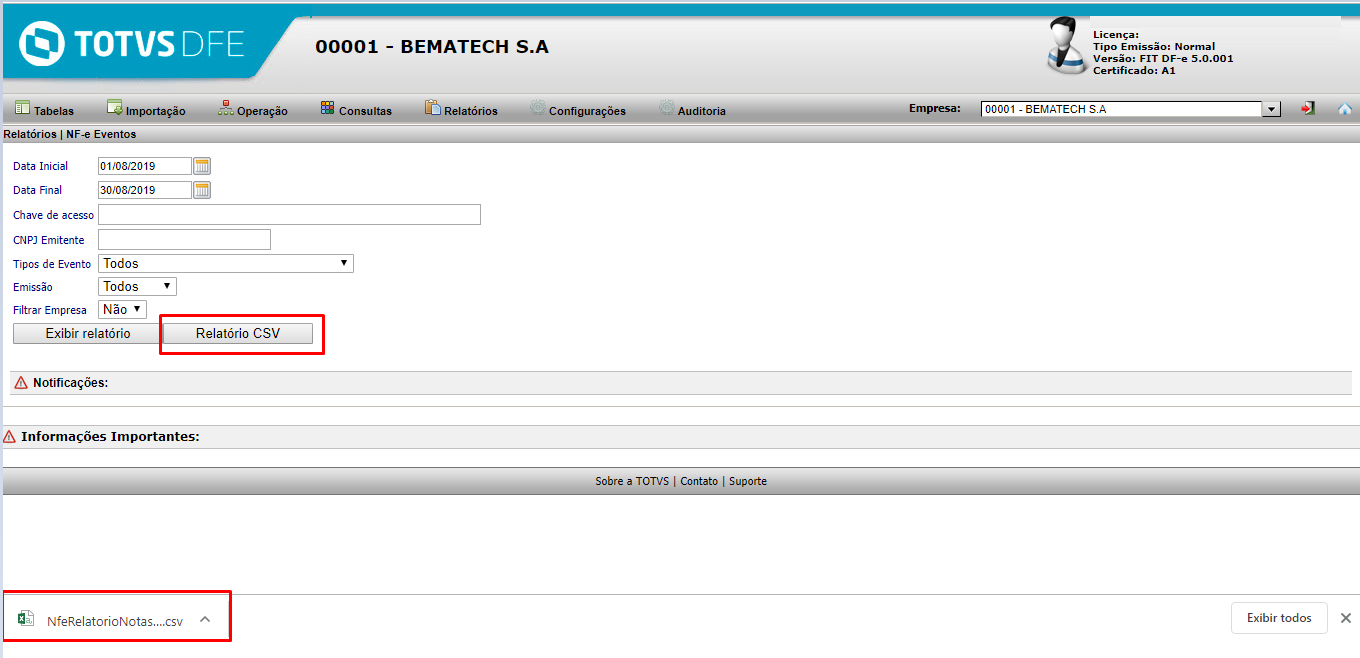Click the 00001 - BEMATECH S.A header title
This screenshot has height=658, width=1360.
pyautogui.click(x=432, y=47)
